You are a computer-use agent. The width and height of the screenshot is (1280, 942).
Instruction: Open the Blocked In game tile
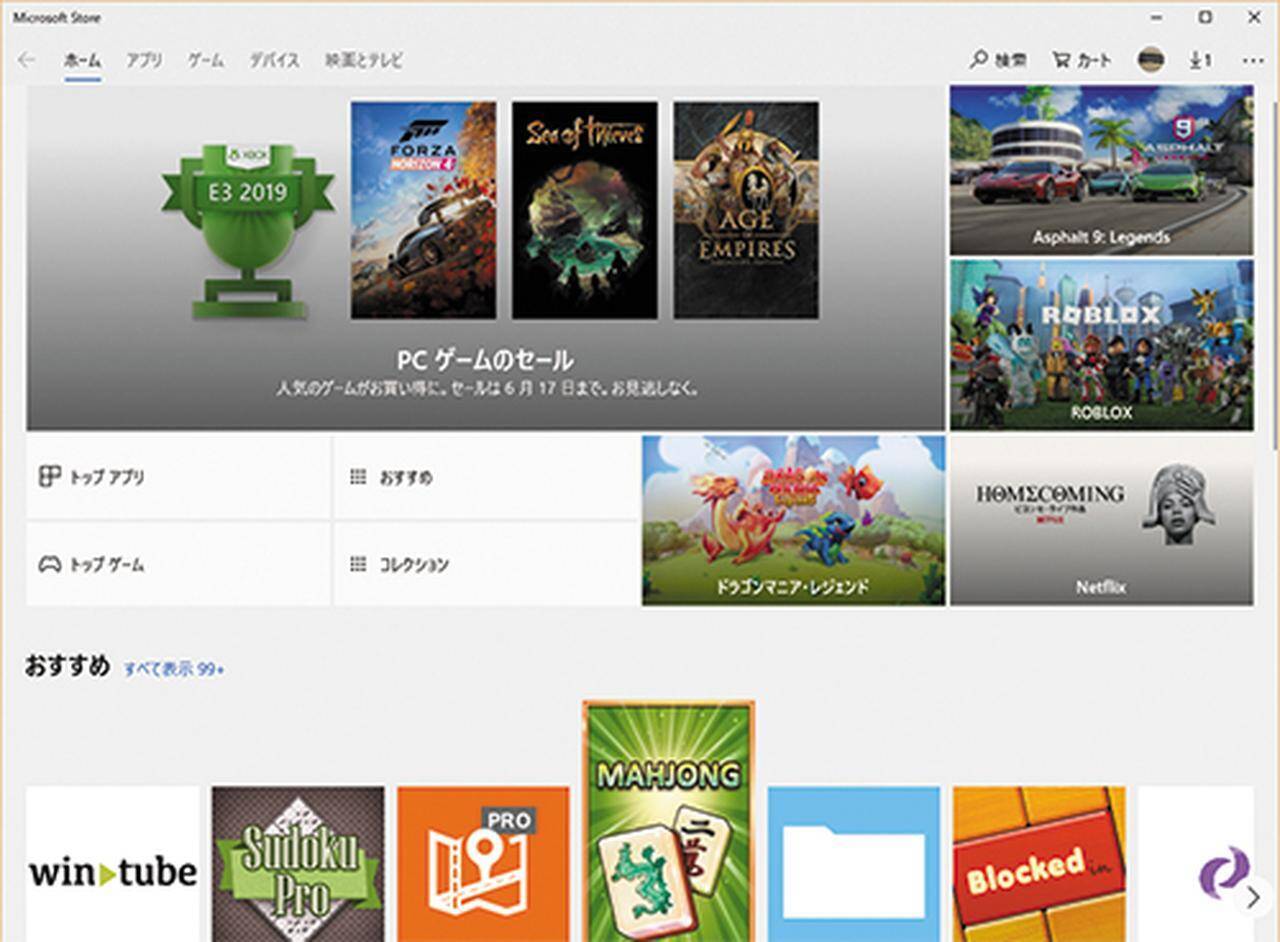(x=1039, y=864)
